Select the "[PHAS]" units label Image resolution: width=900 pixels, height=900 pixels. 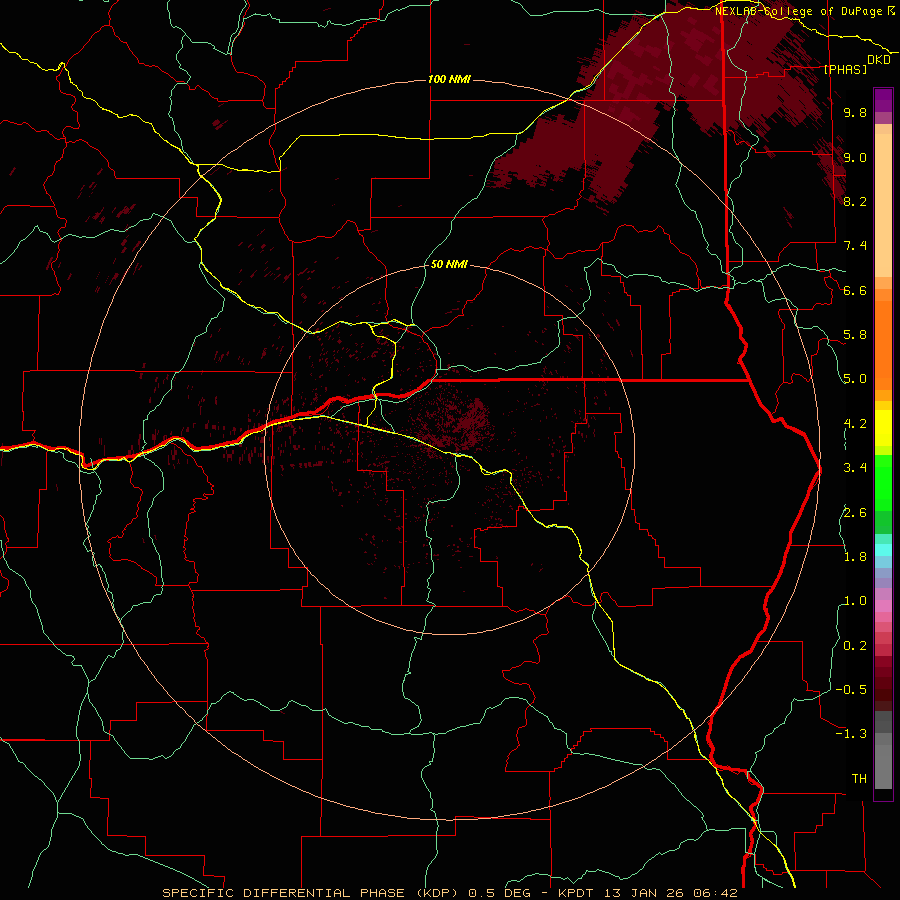[845, 69]
